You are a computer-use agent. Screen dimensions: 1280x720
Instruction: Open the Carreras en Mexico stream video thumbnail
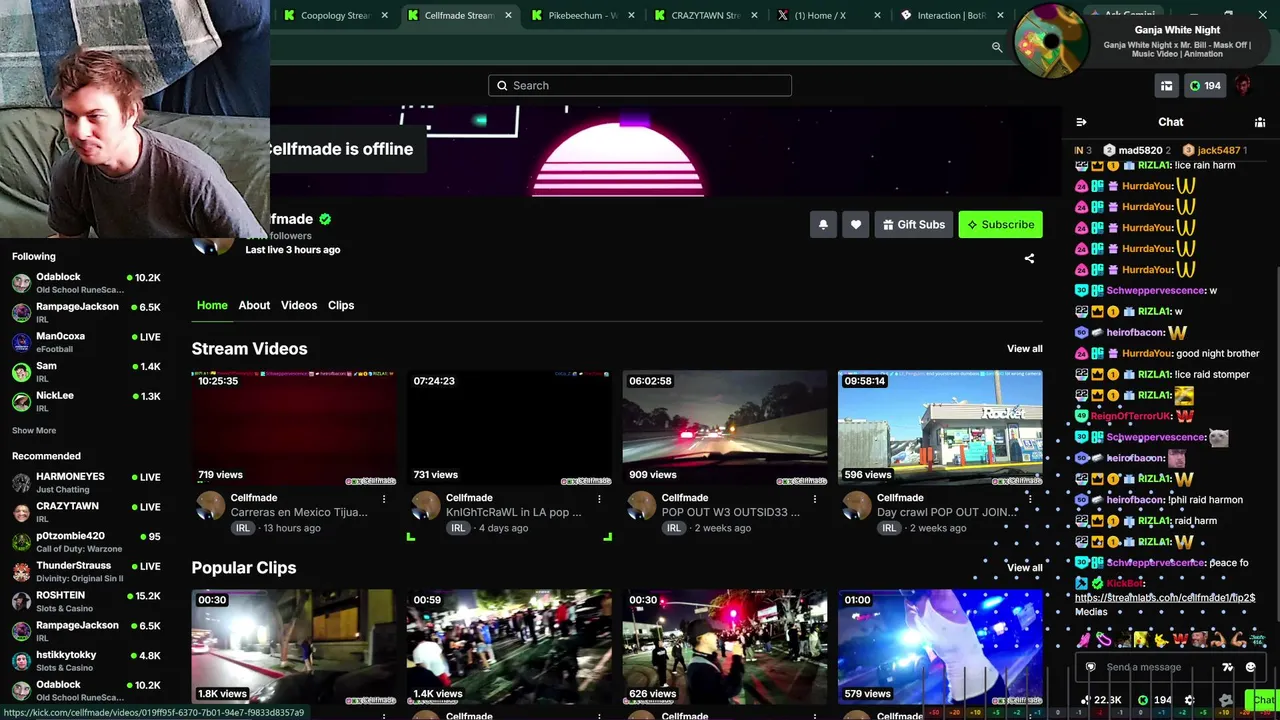pos(294,428)
